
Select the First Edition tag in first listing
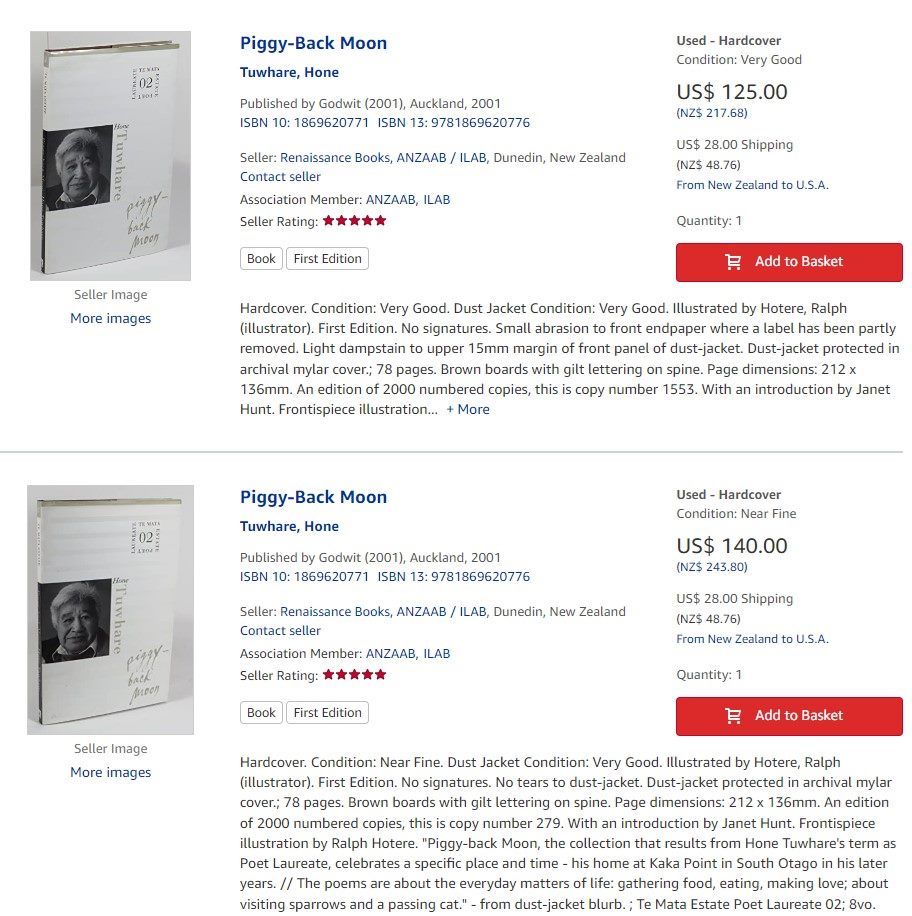pos(327,259)
